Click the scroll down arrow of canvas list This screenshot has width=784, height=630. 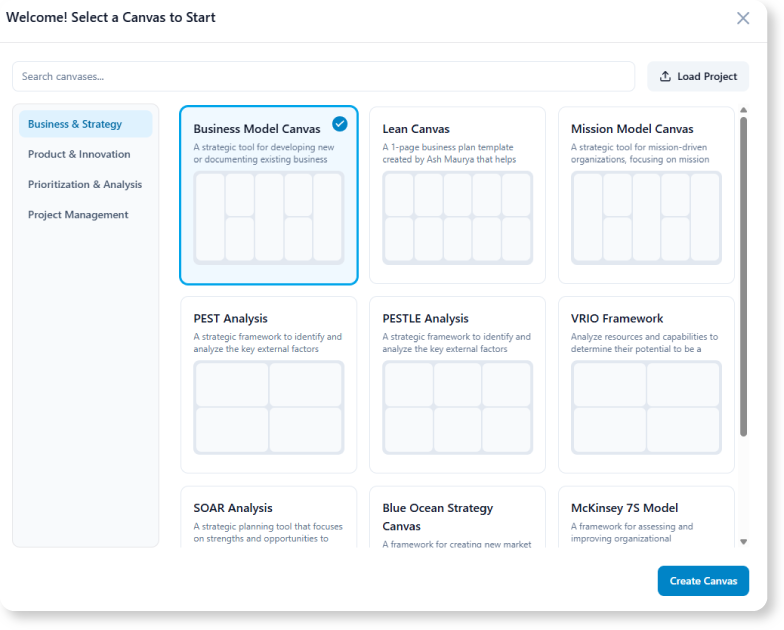click(743, 541)
